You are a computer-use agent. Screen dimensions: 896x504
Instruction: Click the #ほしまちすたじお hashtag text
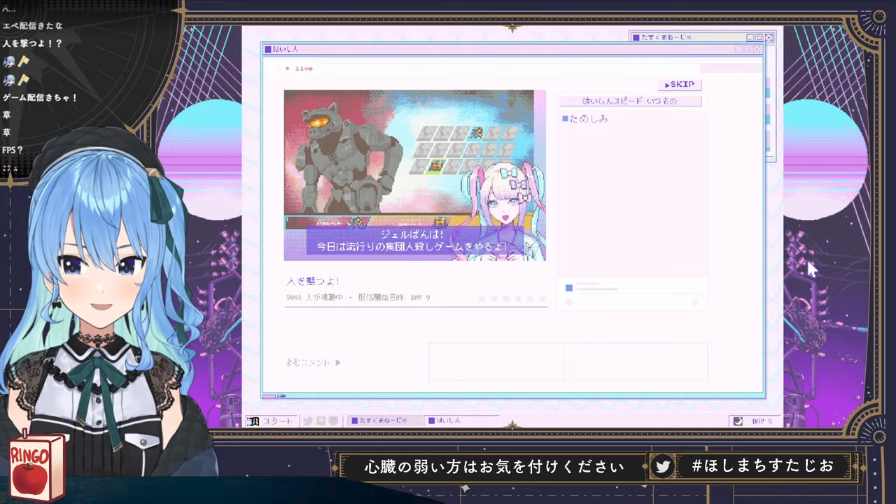click(763, 465)
